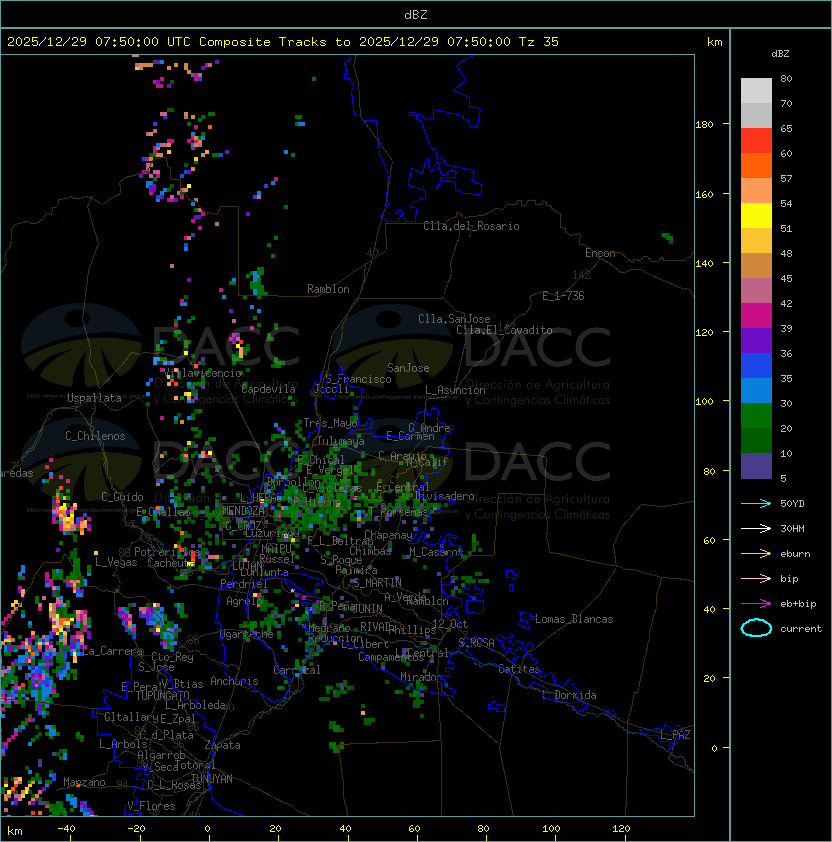The height and width of the screenshot is (842, 832).
Task: Click the white 30HM arrow in legend
Action: [756, 528]
